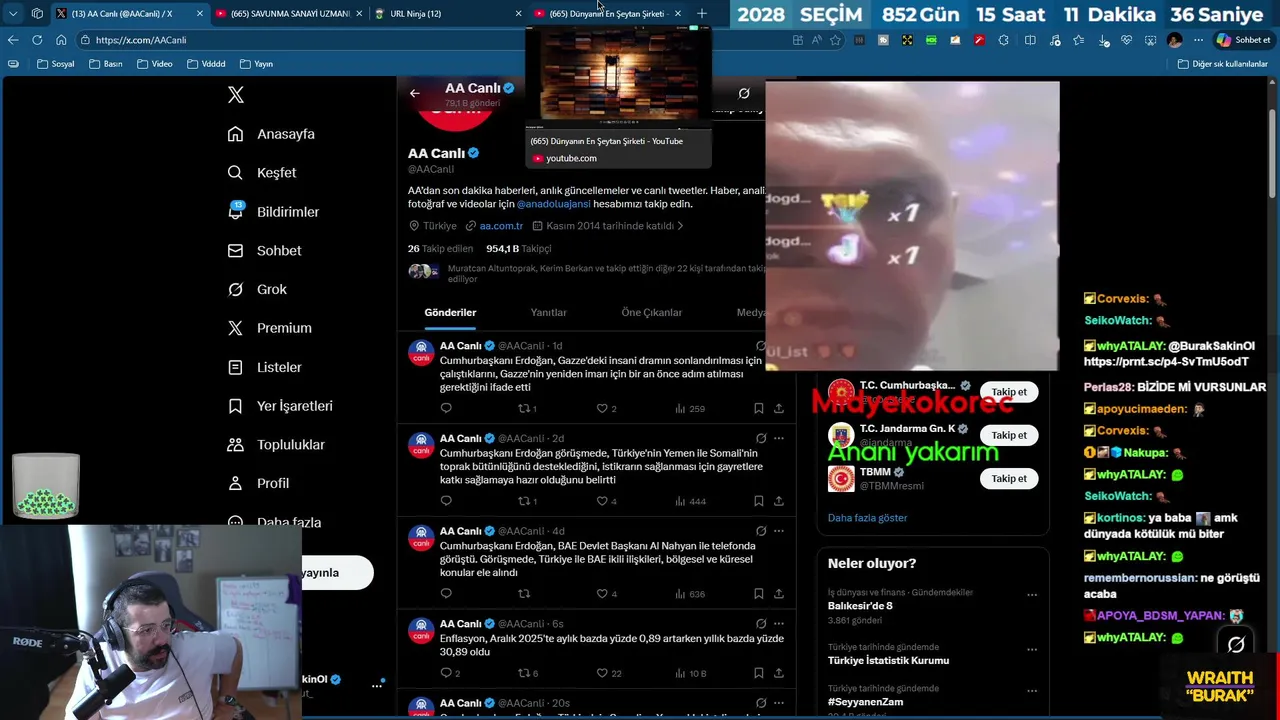Open the aa.com.tr profile link
1280x720 pixels.
[x=501, y=226]
